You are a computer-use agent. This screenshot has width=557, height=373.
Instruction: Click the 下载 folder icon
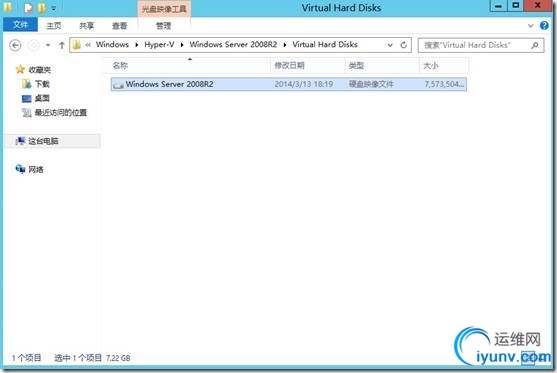coord(26,84)
